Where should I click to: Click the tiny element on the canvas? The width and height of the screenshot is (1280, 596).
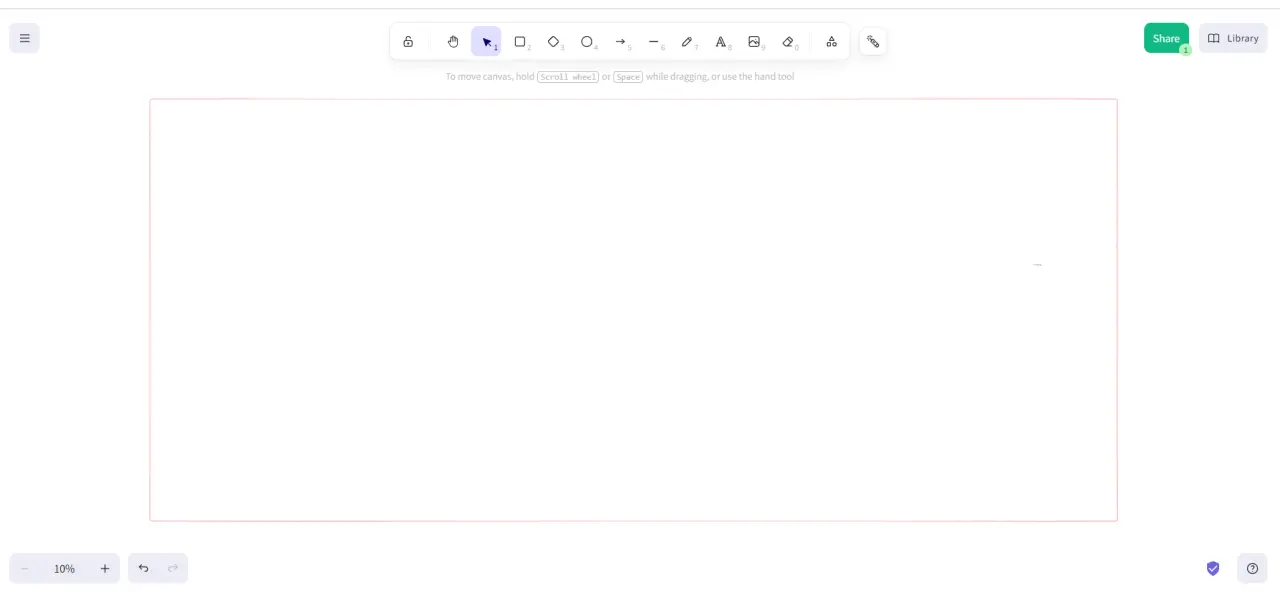1037,265
